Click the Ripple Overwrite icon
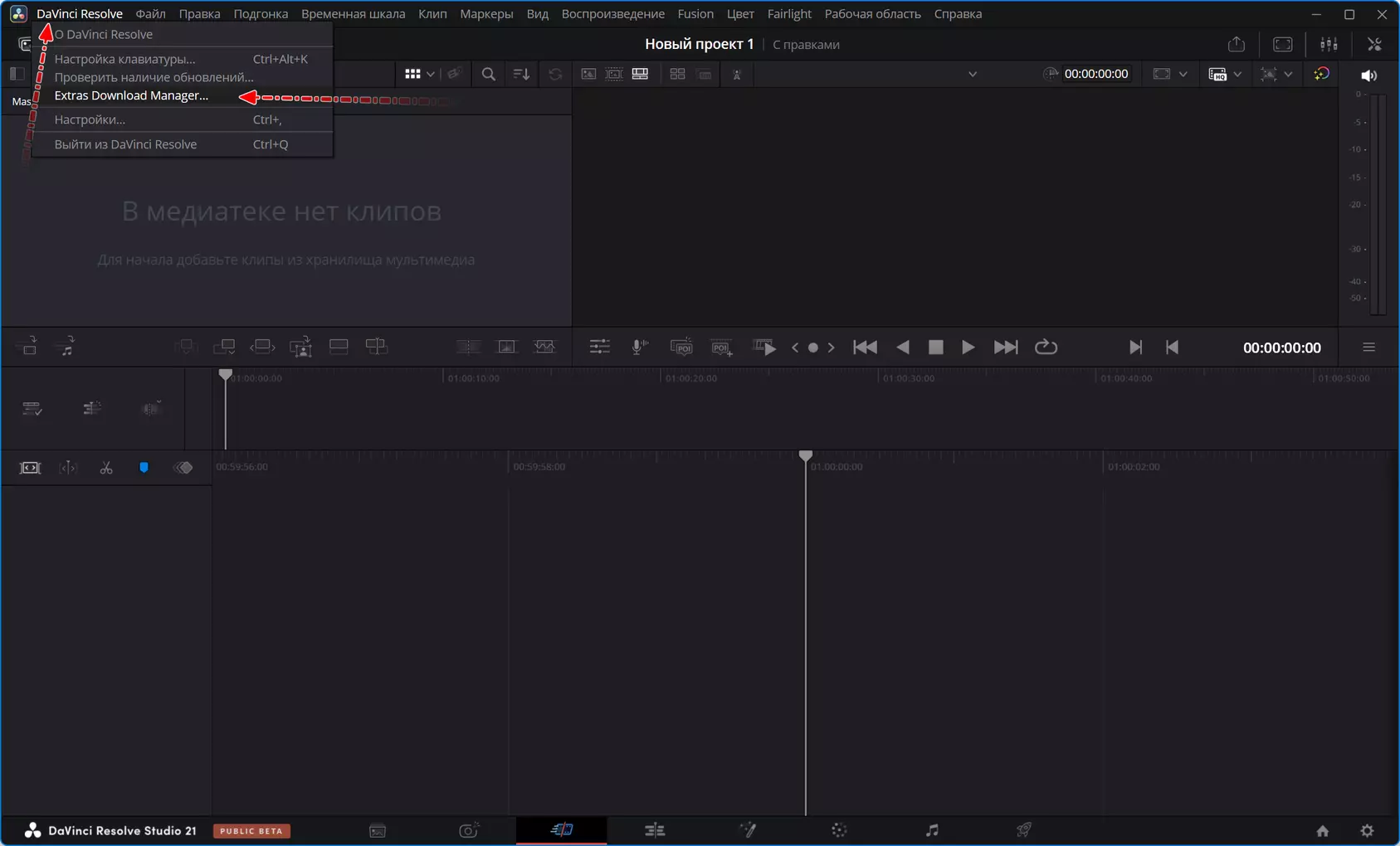This screenshot has height=846, width=1400. point(262,347)
